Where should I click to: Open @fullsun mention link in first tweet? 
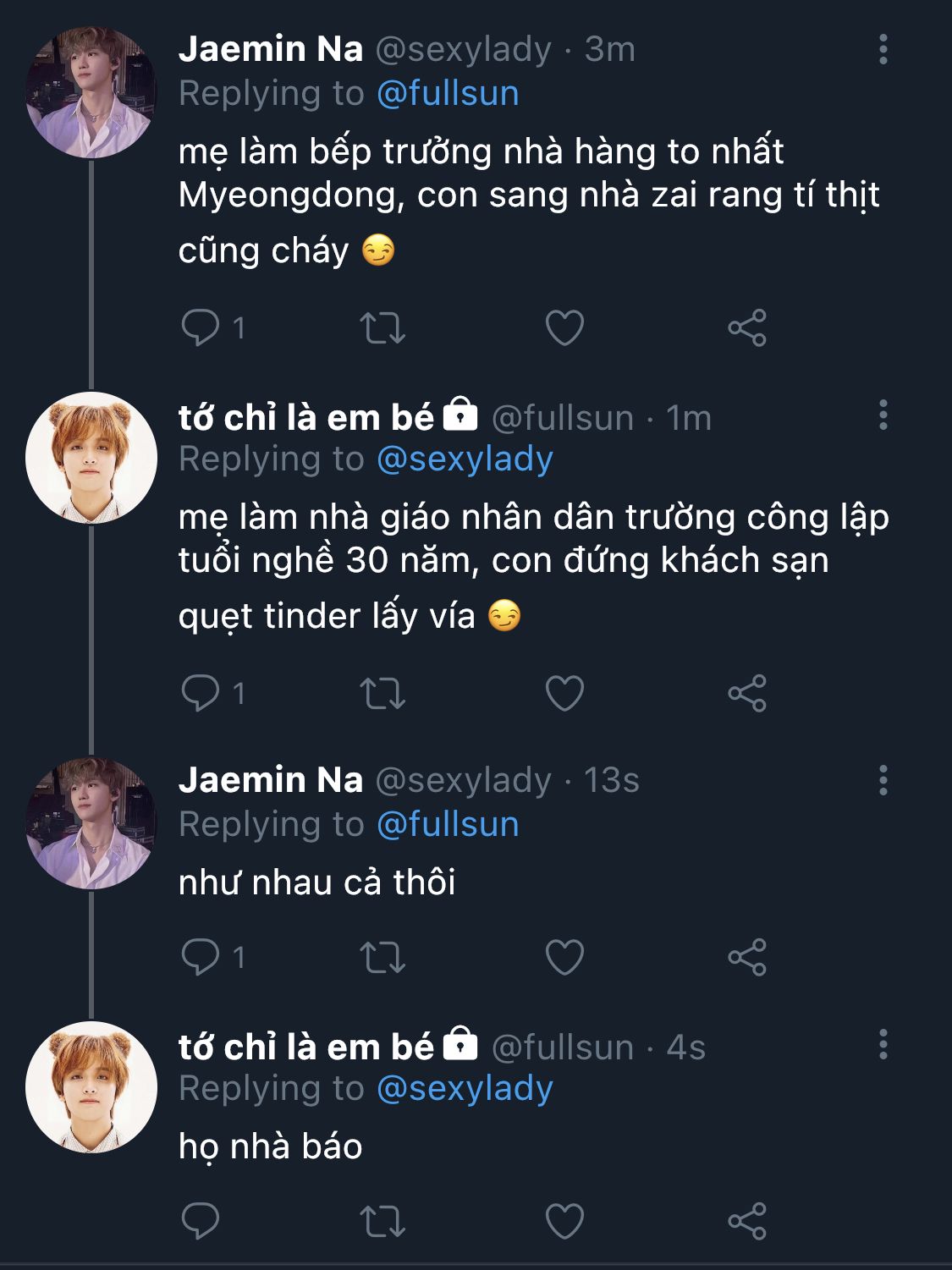click(447, 93)
